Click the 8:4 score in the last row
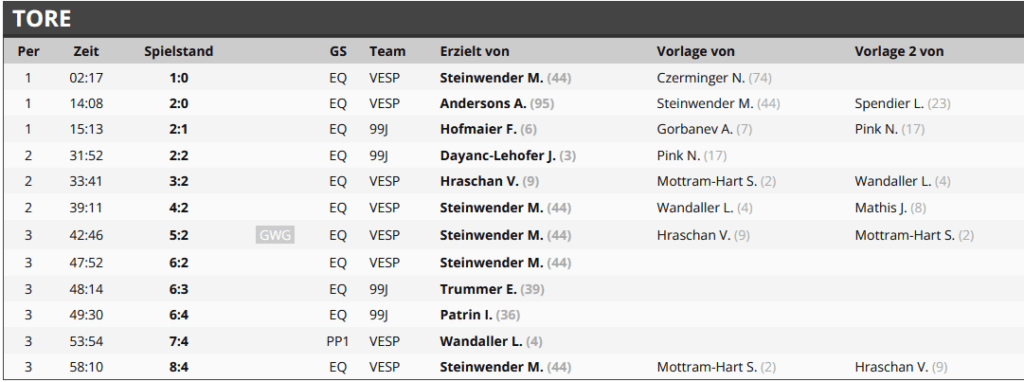This screenshot has height=382, width=1024. [x=179, y=368]
